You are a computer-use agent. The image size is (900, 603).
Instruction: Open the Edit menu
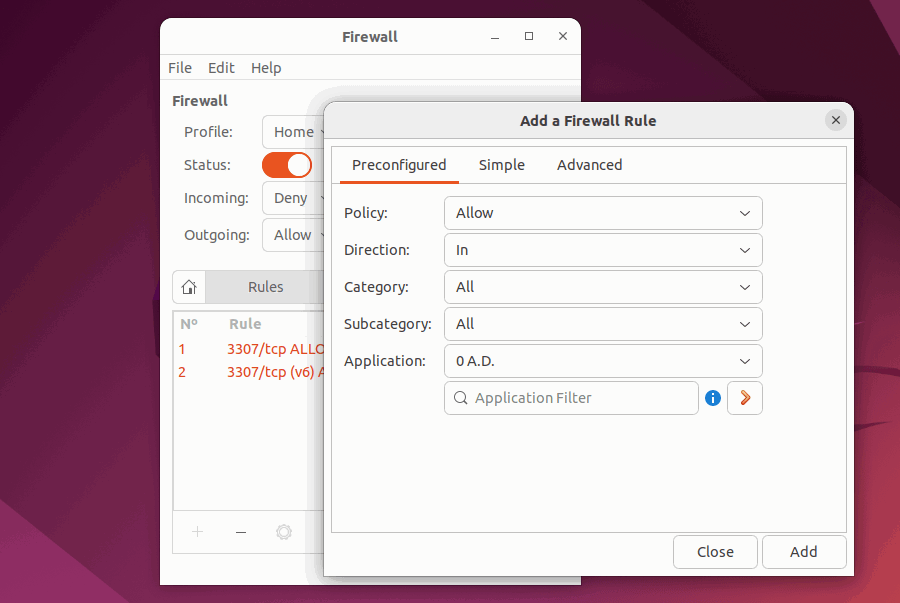[x=221, y=68]
